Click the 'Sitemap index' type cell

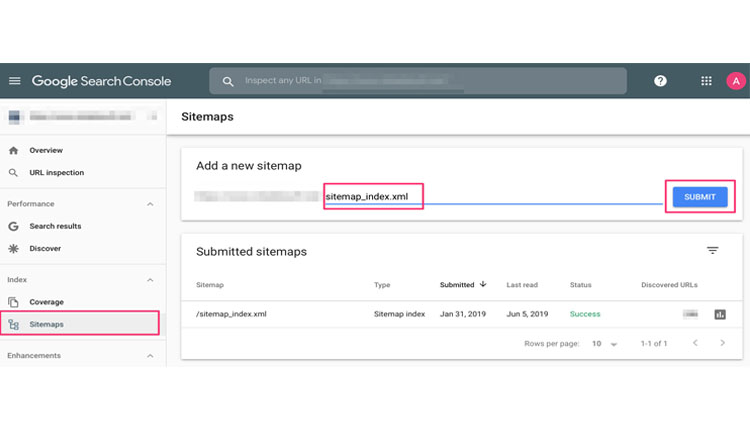[399, 314]
